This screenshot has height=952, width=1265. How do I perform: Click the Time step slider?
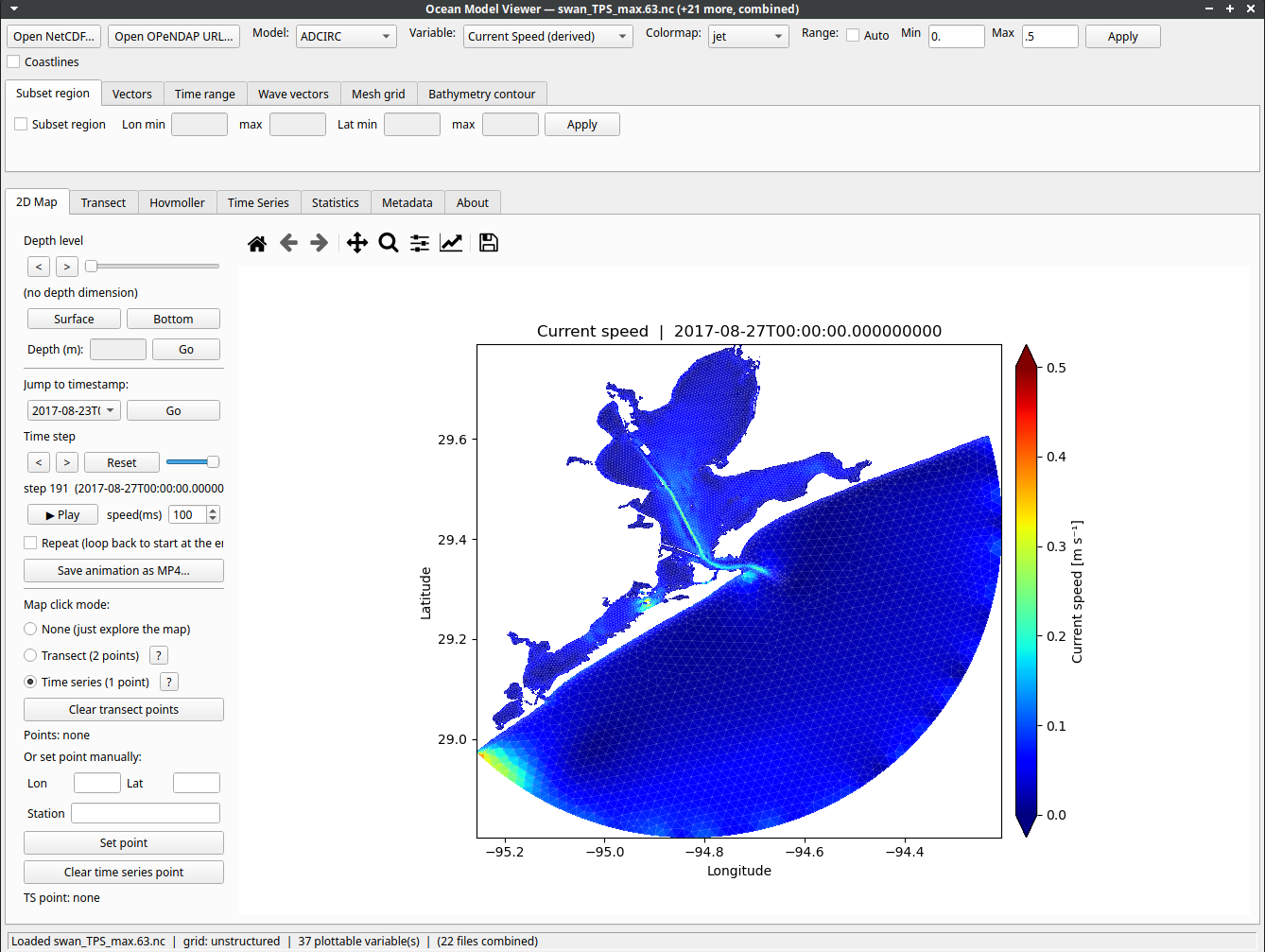click(x=193, y=462)
